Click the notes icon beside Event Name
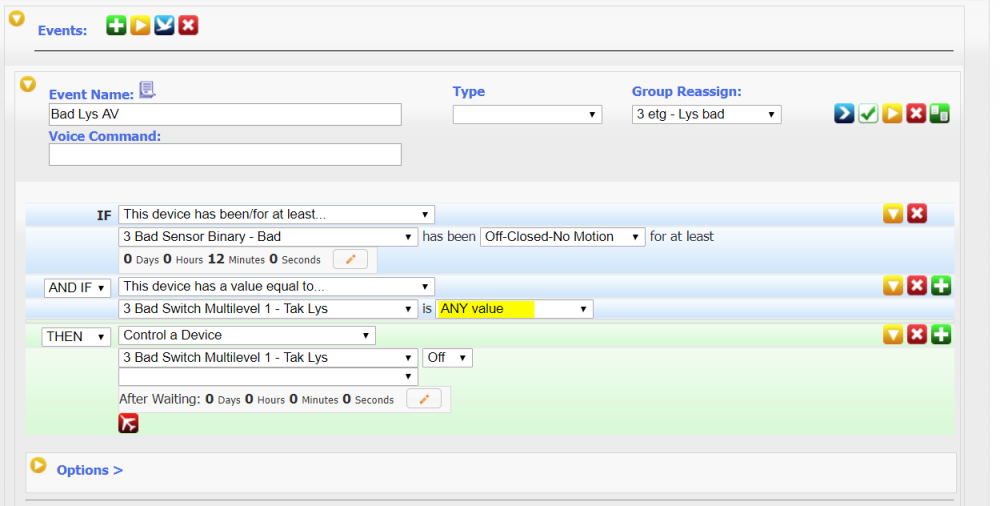The height and width of the screenshot is (506, 1000). (147, 91)
